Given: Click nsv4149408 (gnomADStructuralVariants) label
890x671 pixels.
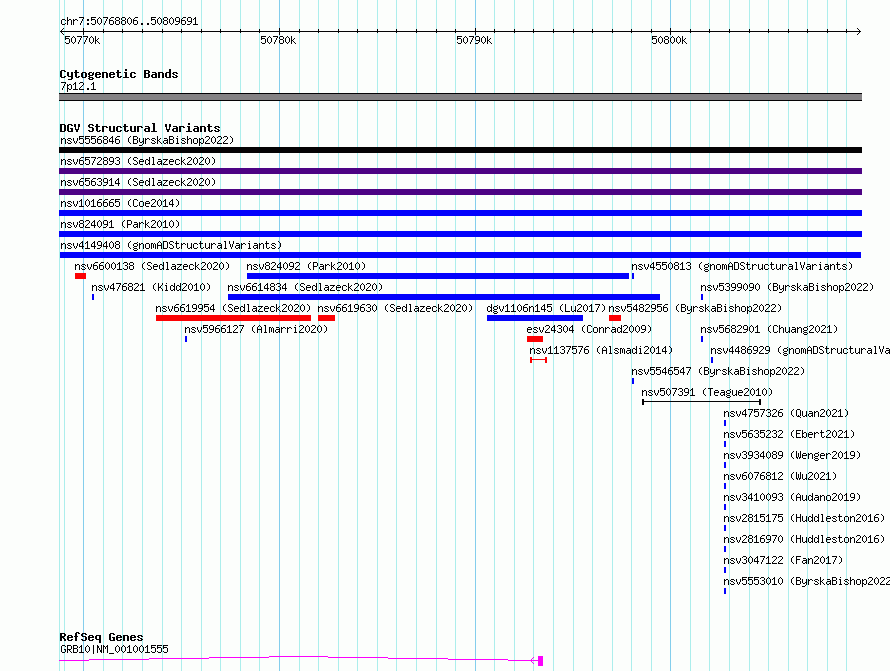Looking at the screenshot, I should pos(171,245).
